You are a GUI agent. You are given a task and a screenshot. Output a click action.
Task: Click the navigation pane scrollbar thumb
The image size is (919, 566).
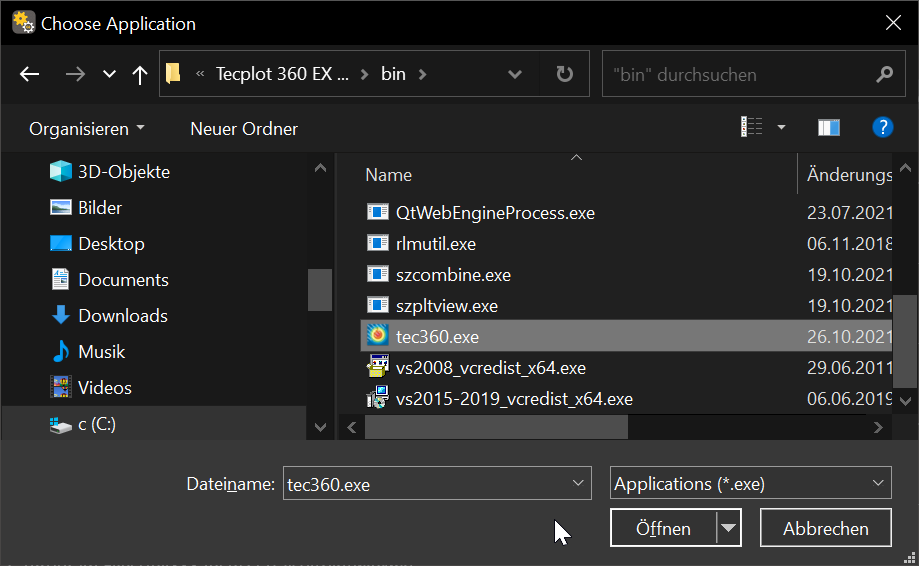(320, 289)
